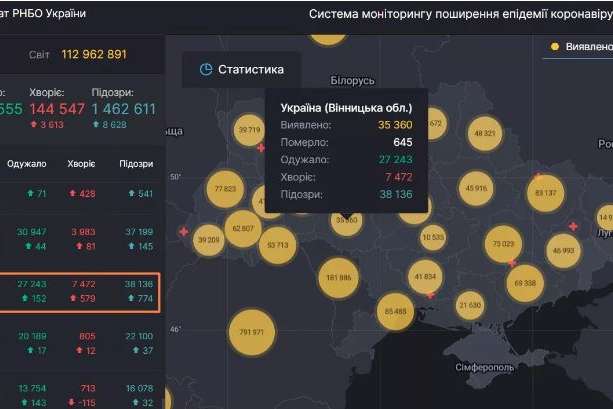Select the 181 886 map bubble
The image size is (613, 409).
pyautogui.click(x=341, y=277)
